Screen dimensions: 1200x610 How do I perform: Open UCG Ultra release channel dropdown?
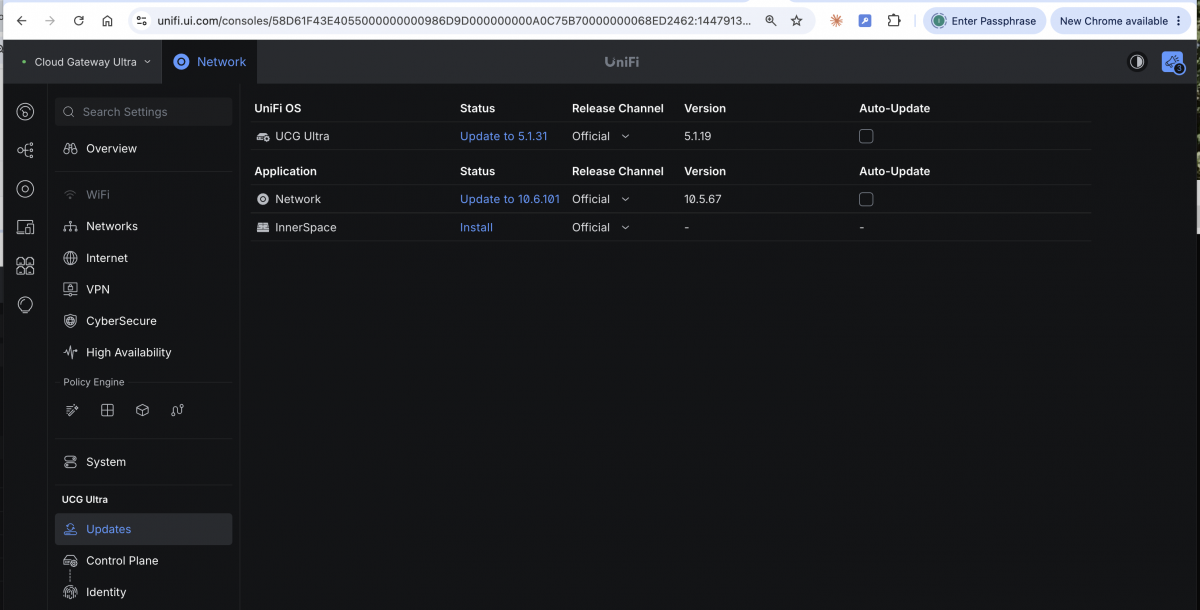point(601,136)
